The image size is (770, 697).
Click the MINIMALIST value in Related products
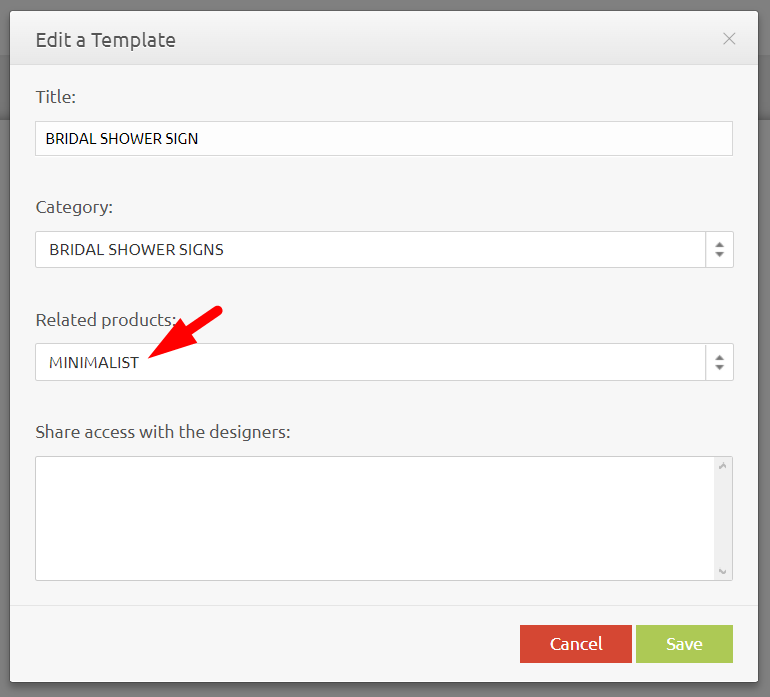[94, 363]
